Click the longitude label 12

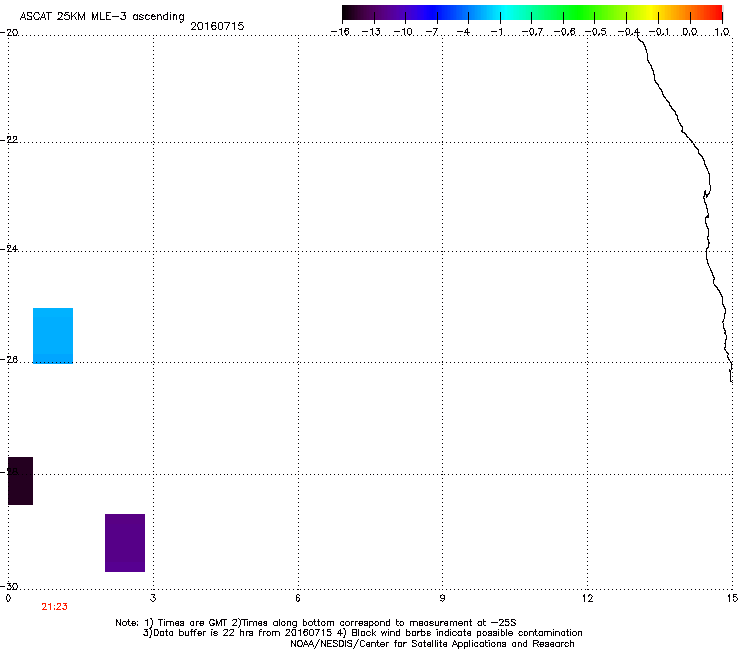[588, 598]
